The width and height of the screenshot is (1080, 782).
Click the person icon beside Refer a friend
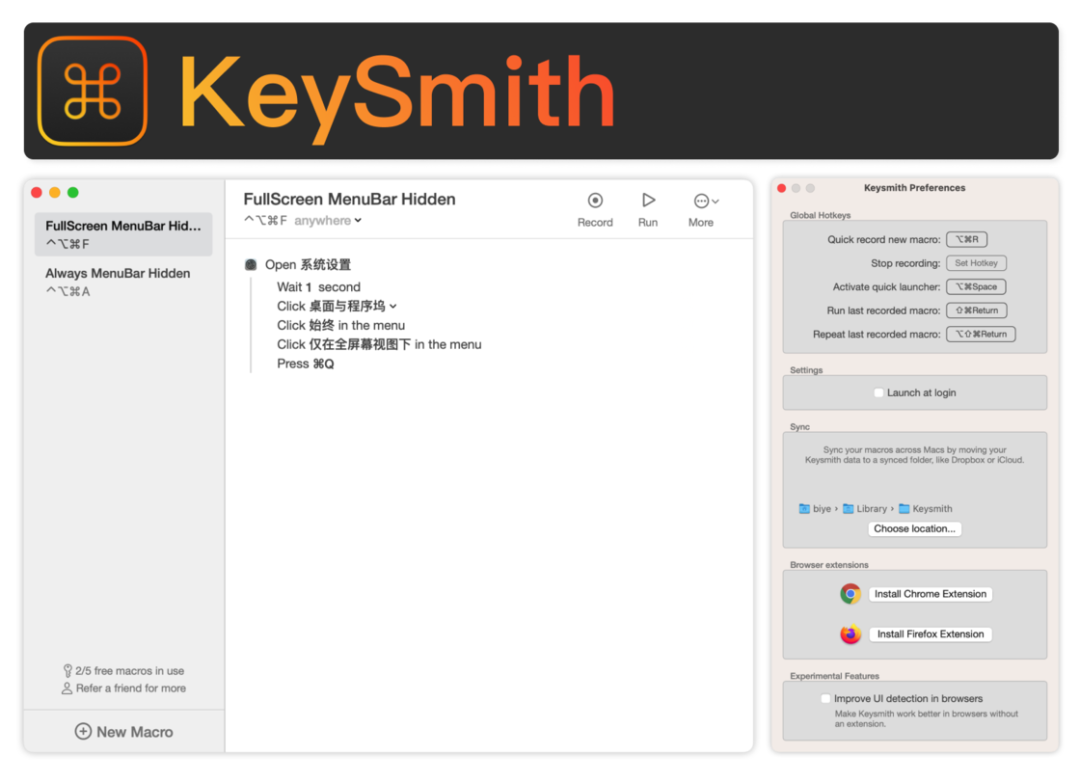click(67, 688)
